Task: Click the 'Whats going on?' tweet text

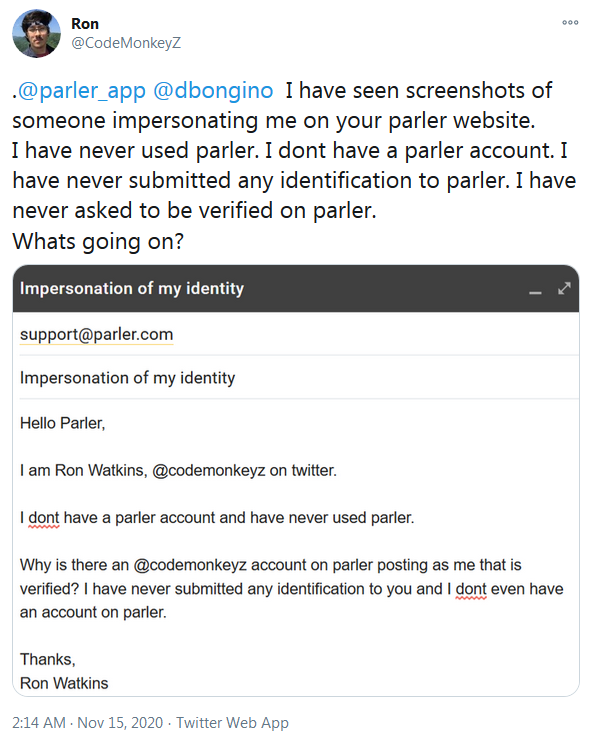Action: point(98,241)
